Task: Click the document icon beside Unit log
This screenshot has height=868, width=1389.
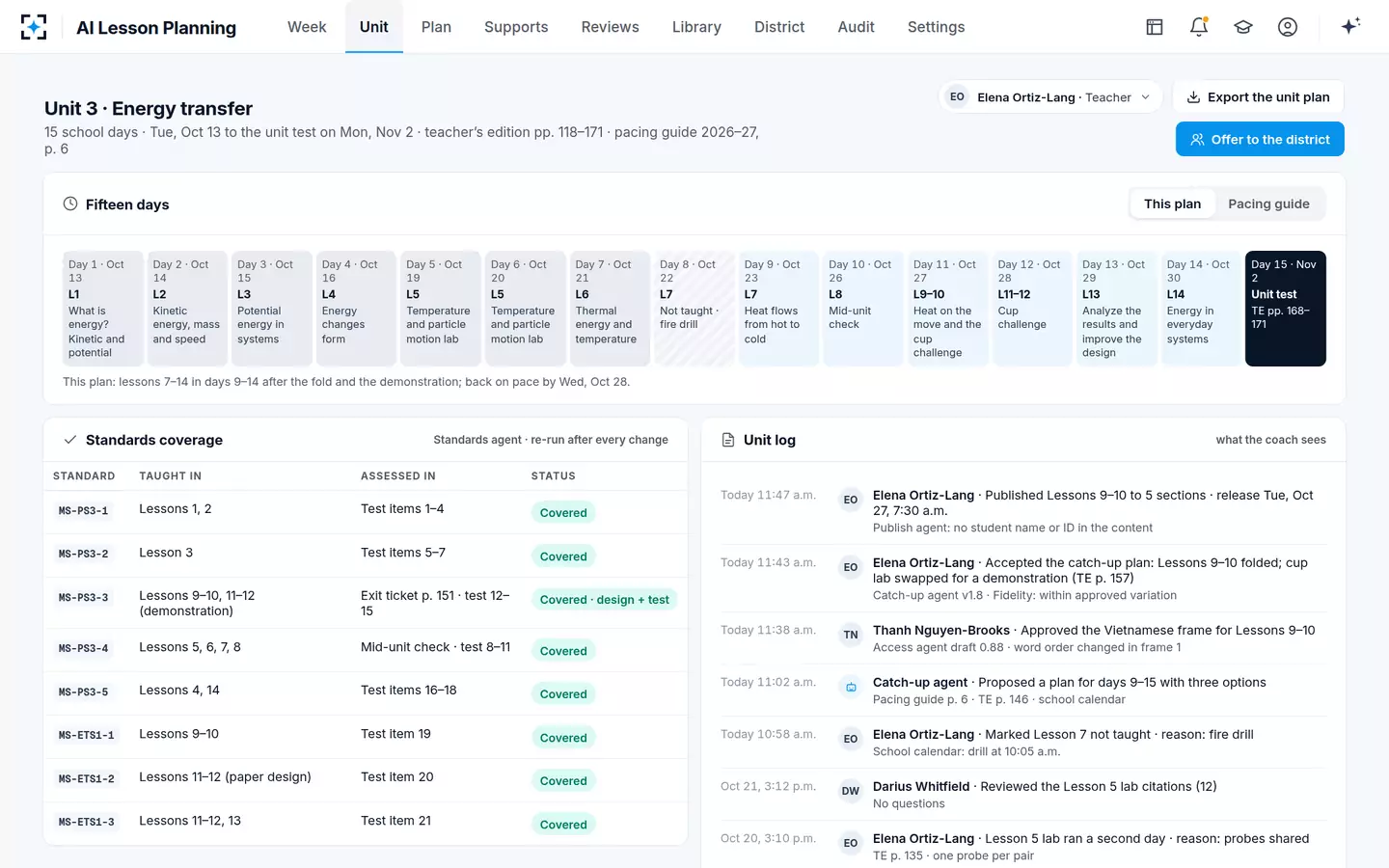Action: tap(728, 440)
